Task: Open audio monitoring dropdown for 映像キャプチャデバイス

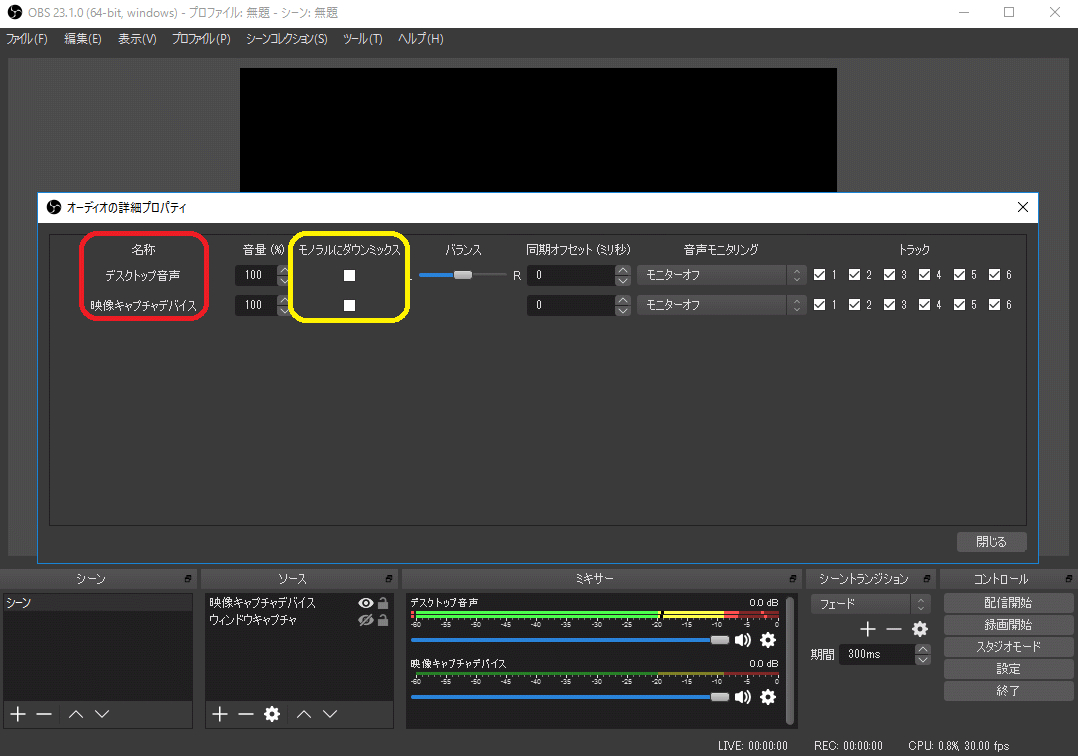Action: pyautogui.click(x=720, y=305)
